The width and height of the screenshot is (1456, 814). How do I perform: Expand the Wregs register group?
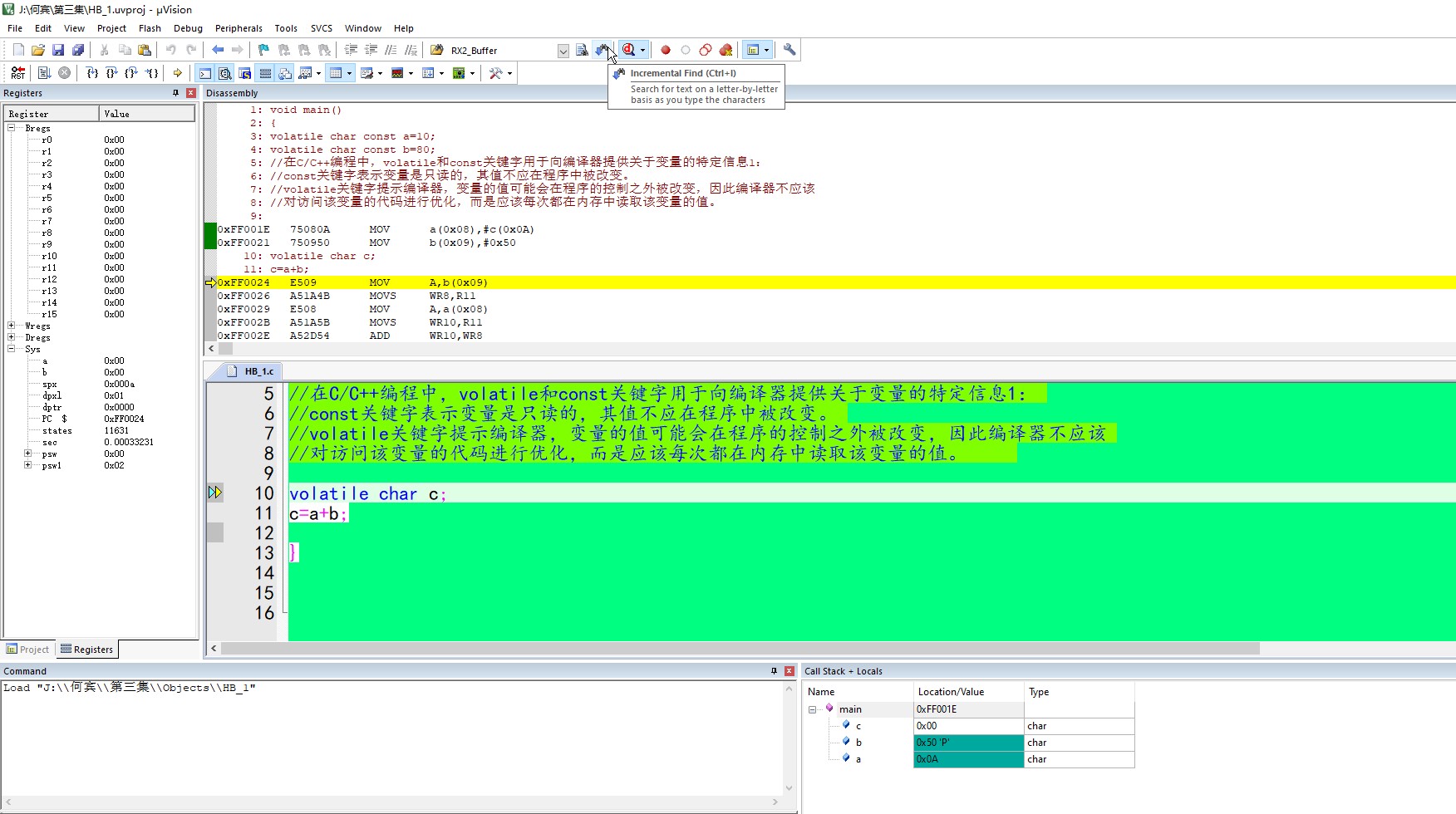(x=12, y=326)
